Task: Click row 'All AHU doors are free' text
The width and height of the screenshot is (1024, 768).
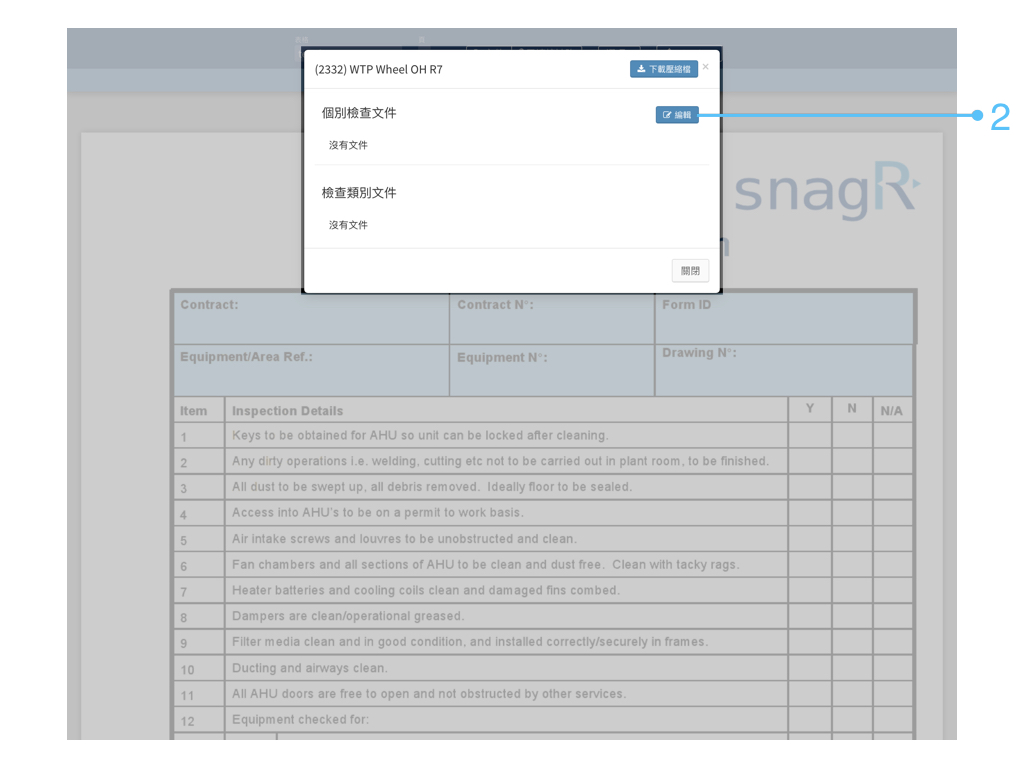Action: point(429,694)
